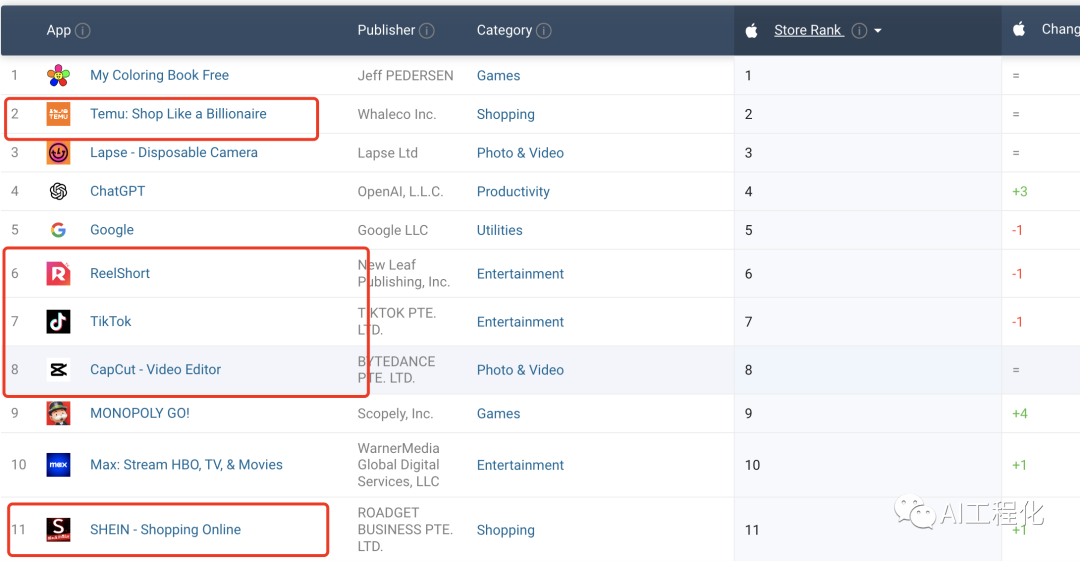This screenshot has height=561, width=1080.
Task: Open the Google app link
Action: click(x=112, y=230)
